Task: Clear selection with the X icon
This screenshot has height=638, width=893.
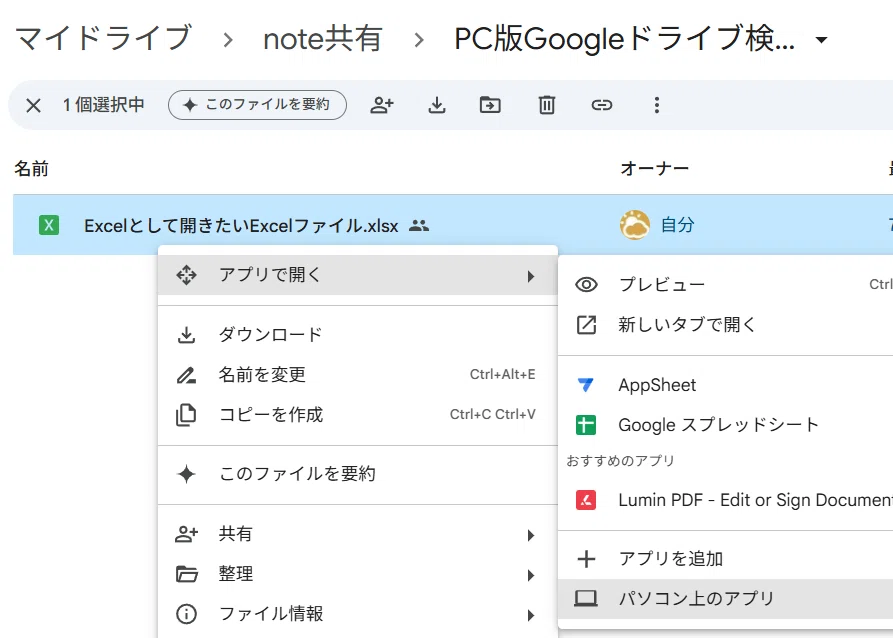Action: coord(34,105)
